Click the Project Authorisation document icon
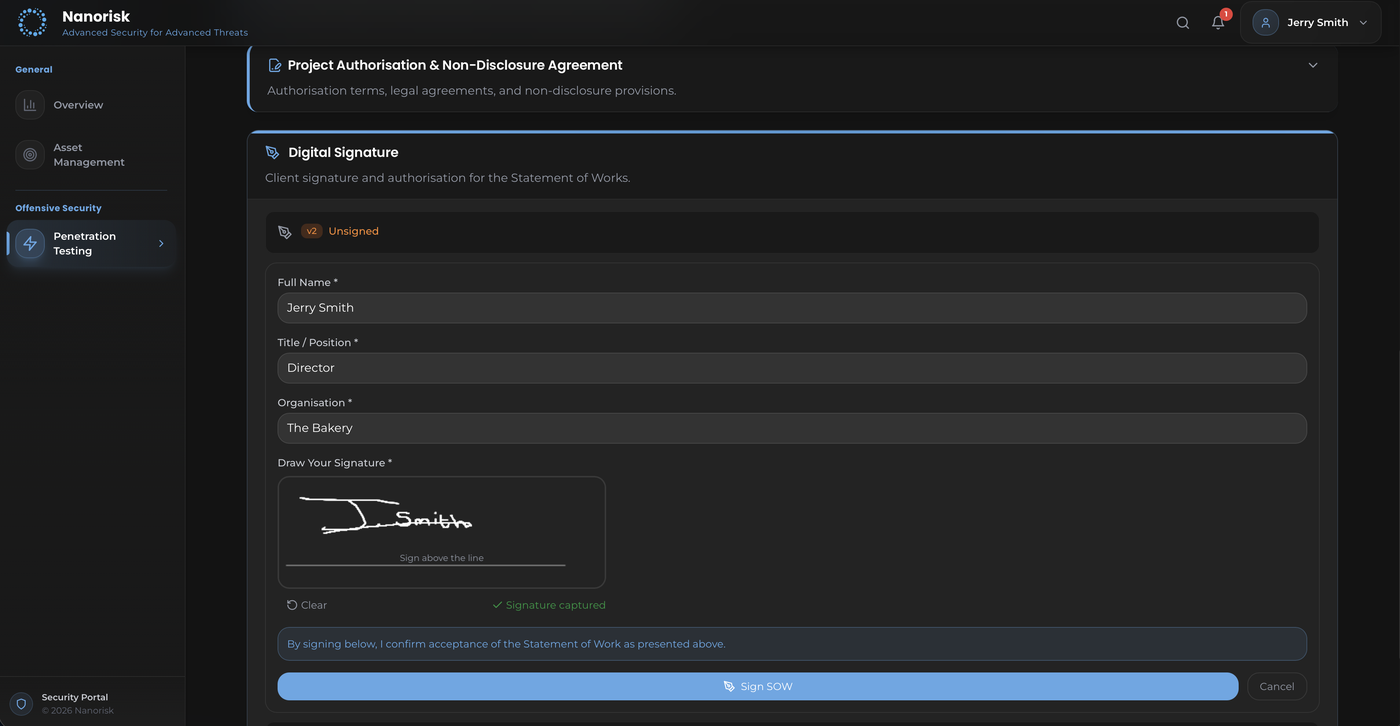 [x=273, y=64]
